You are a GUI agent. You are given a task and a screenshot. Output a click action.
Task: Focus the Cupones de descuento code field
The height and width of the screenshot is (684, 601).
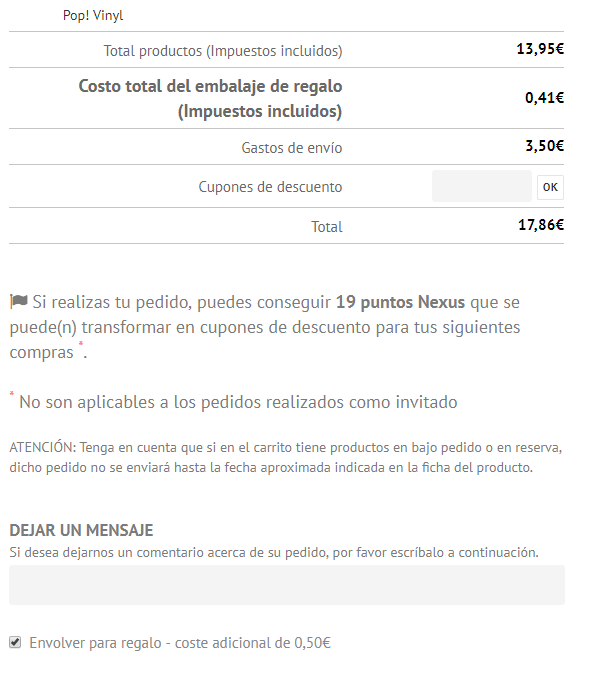[481, 186]
